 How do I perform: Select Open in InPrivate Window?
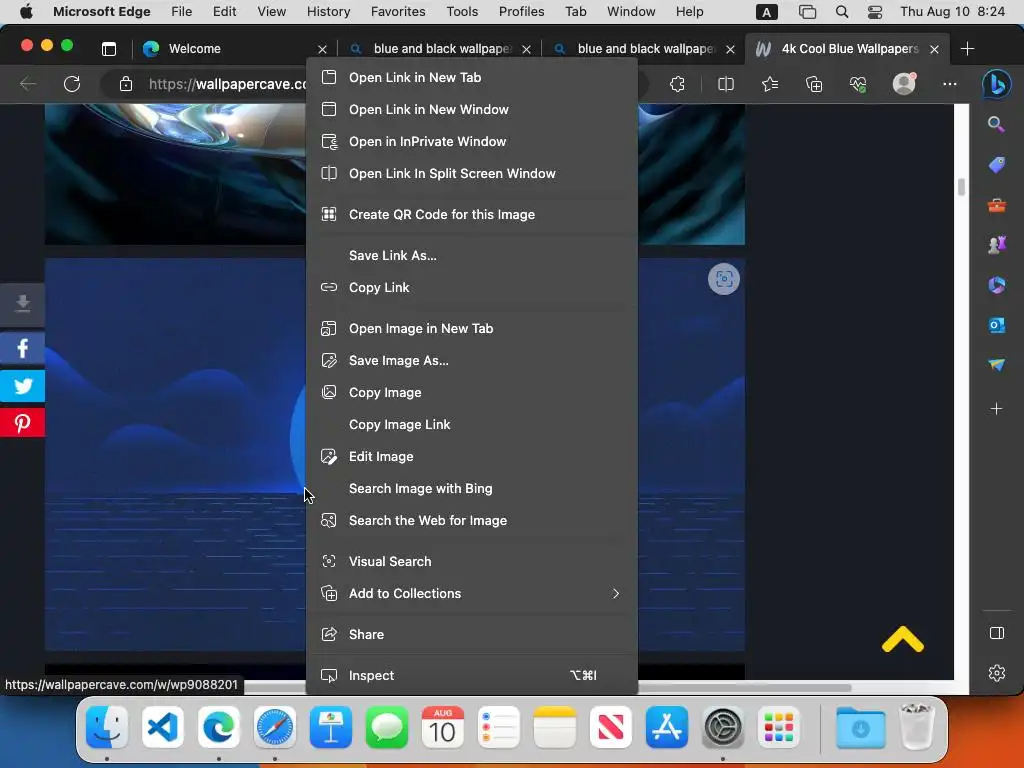pos(472,142)
